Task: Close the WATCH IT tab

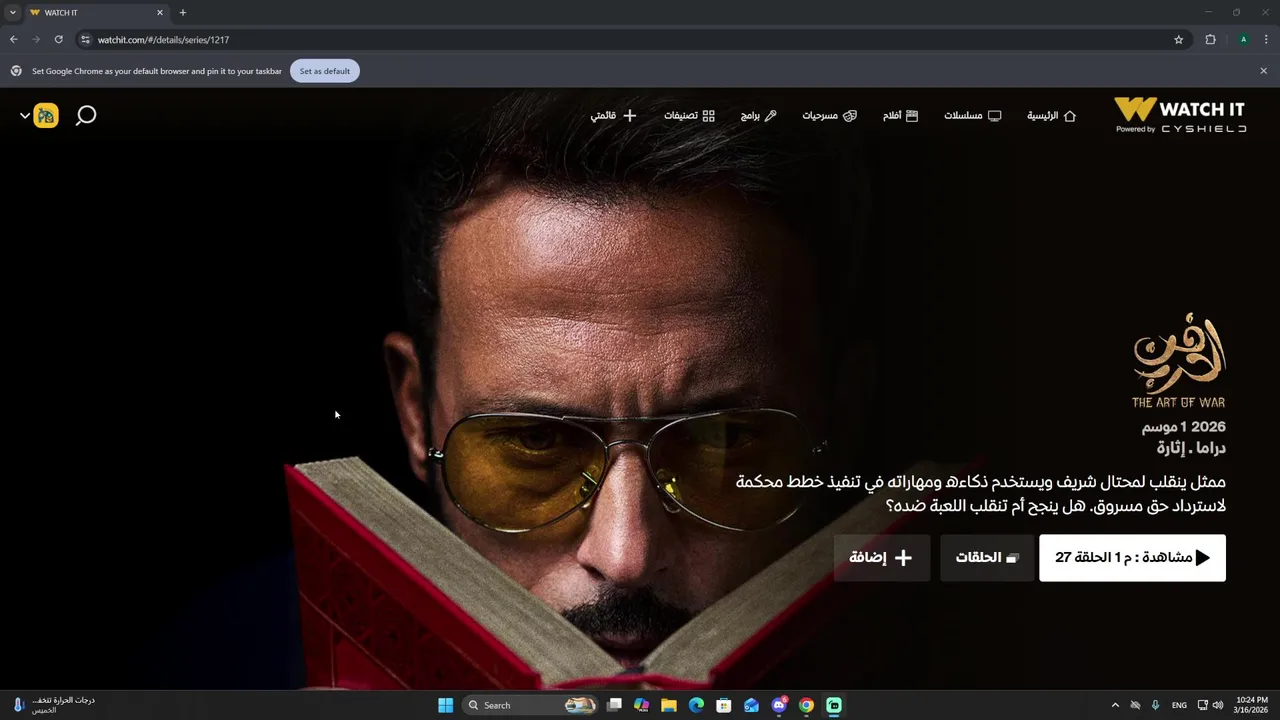Action: point(159,13)
